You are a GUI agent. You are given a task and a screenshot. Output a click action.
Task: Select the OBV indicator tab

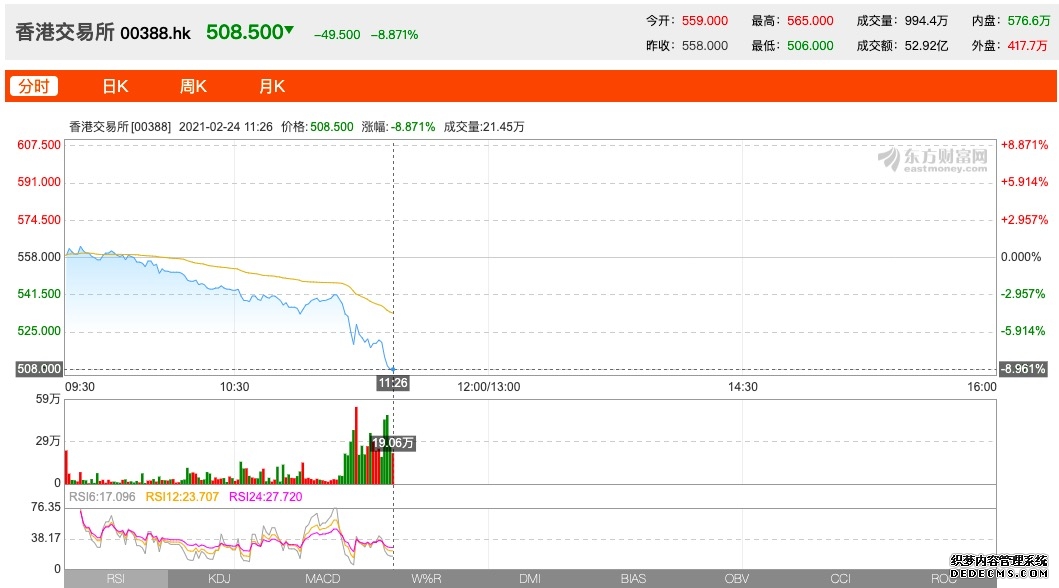737,579
